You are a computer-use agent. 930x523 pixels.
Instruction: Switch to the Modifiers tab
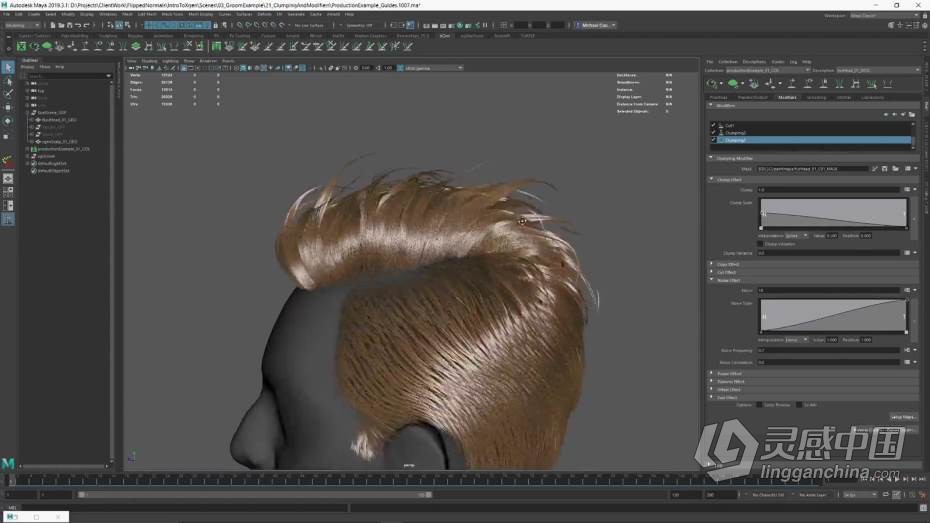coord(787,98)
